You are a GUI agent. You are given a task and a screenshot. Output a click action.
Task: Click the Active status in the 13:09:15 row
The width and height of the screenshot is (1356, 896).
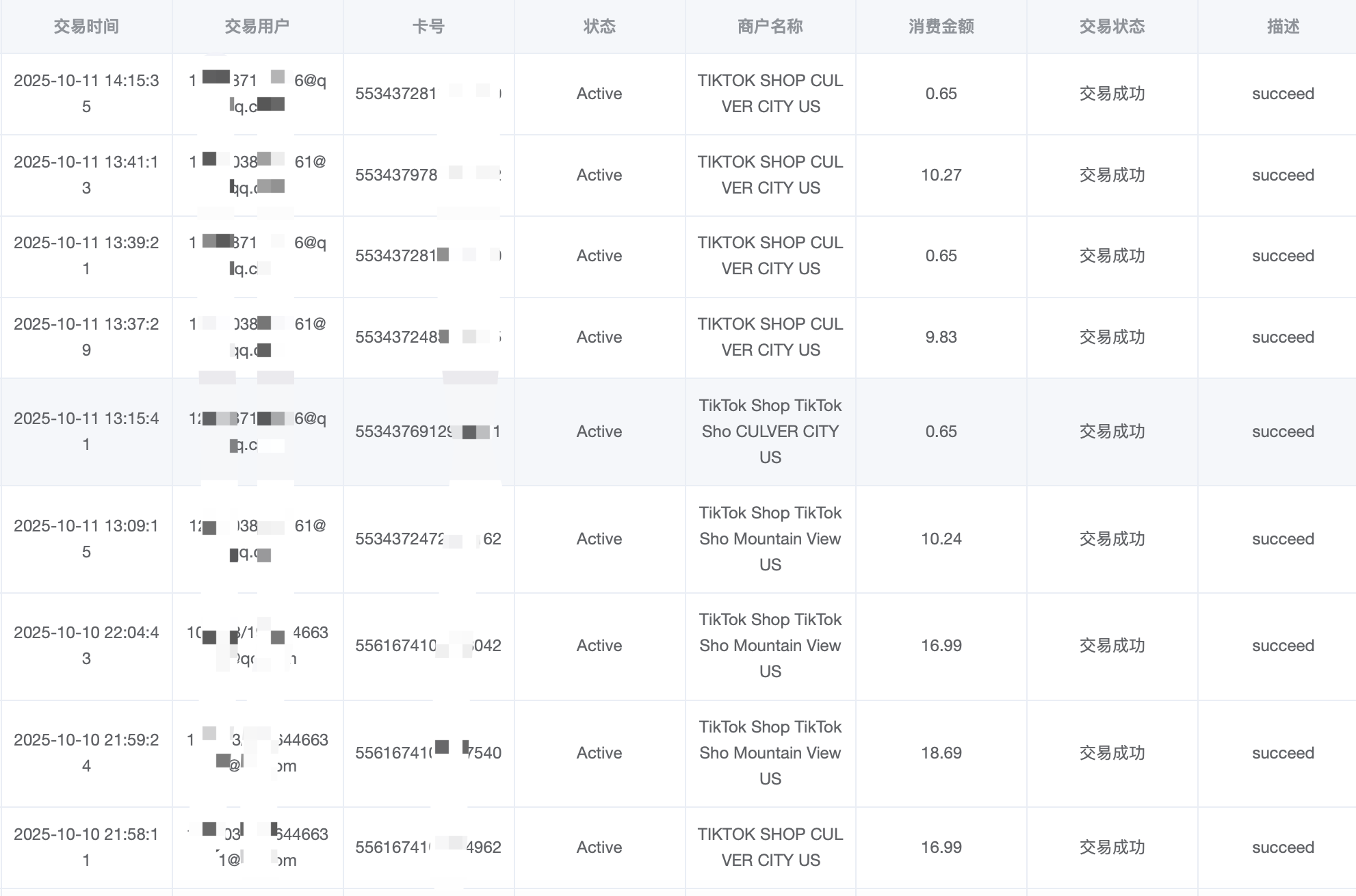click(x=599, y=539)
